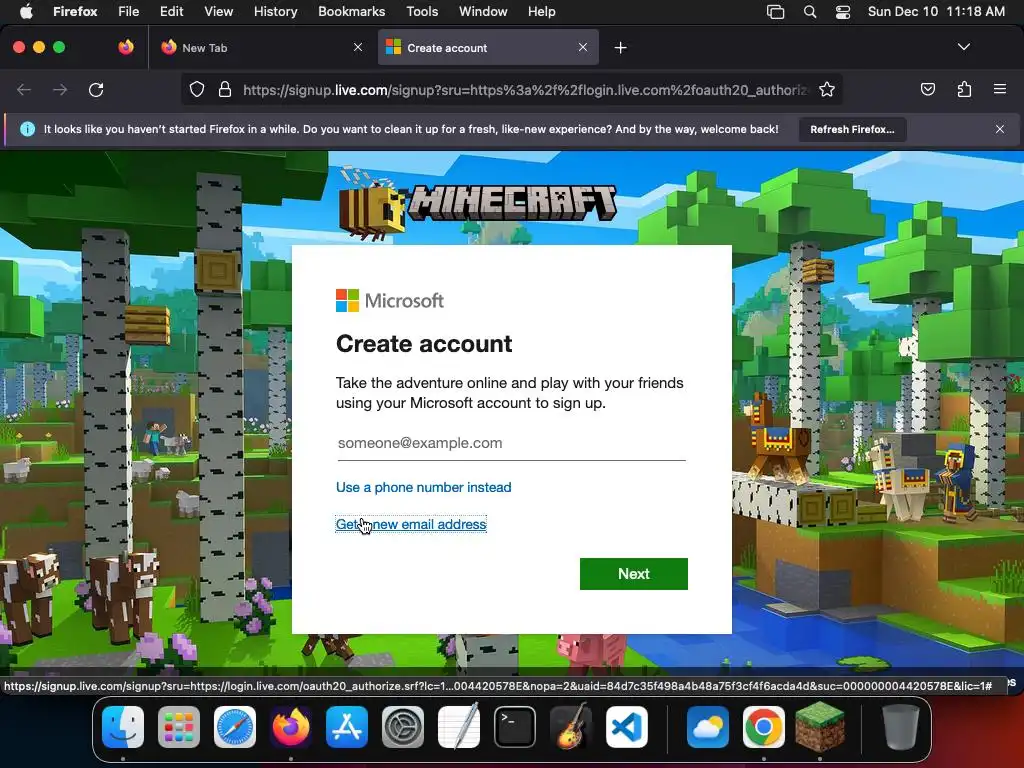Viewport: 1024px width, 768px height.
Task: Open System Settings from the dock
Action: pyautogui.click(x=403, y=727)
